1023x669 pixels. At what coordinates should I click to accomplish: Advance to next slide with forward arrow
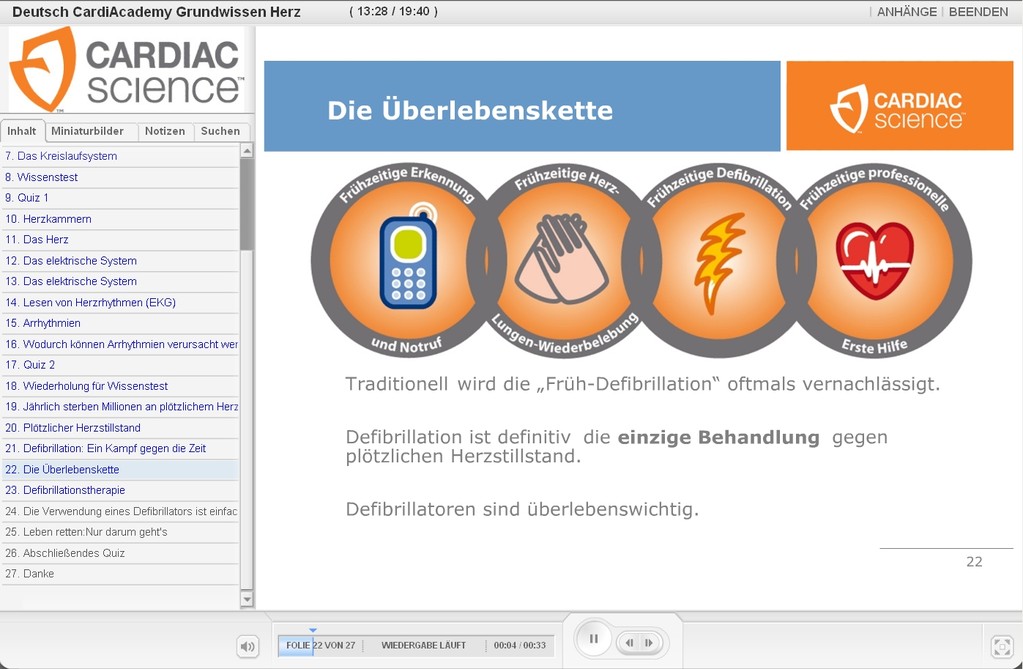[649, 643]
